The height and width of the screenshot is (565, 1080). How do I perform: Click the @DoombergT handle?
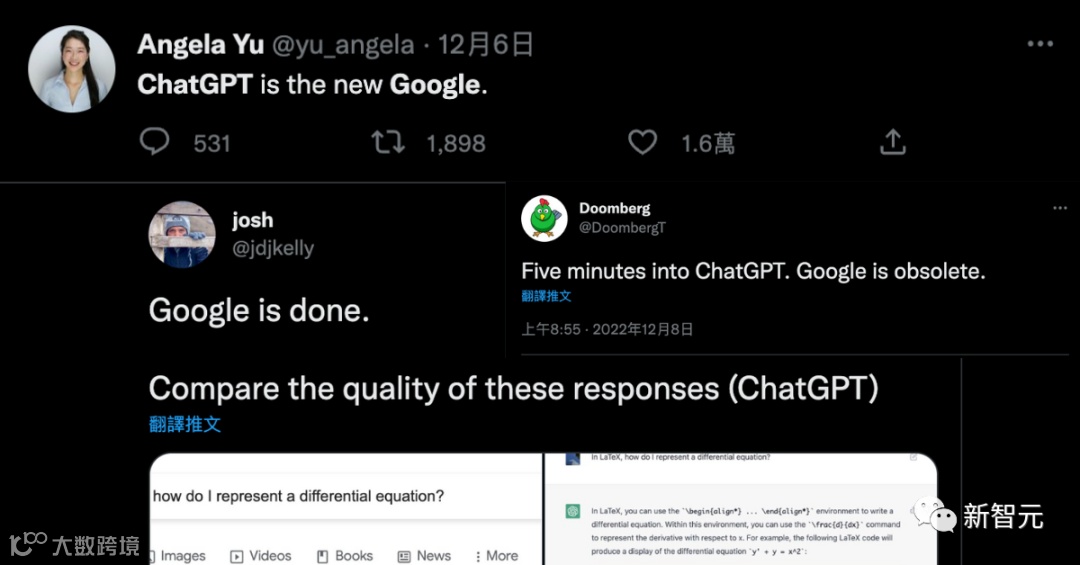click(622, 227)
